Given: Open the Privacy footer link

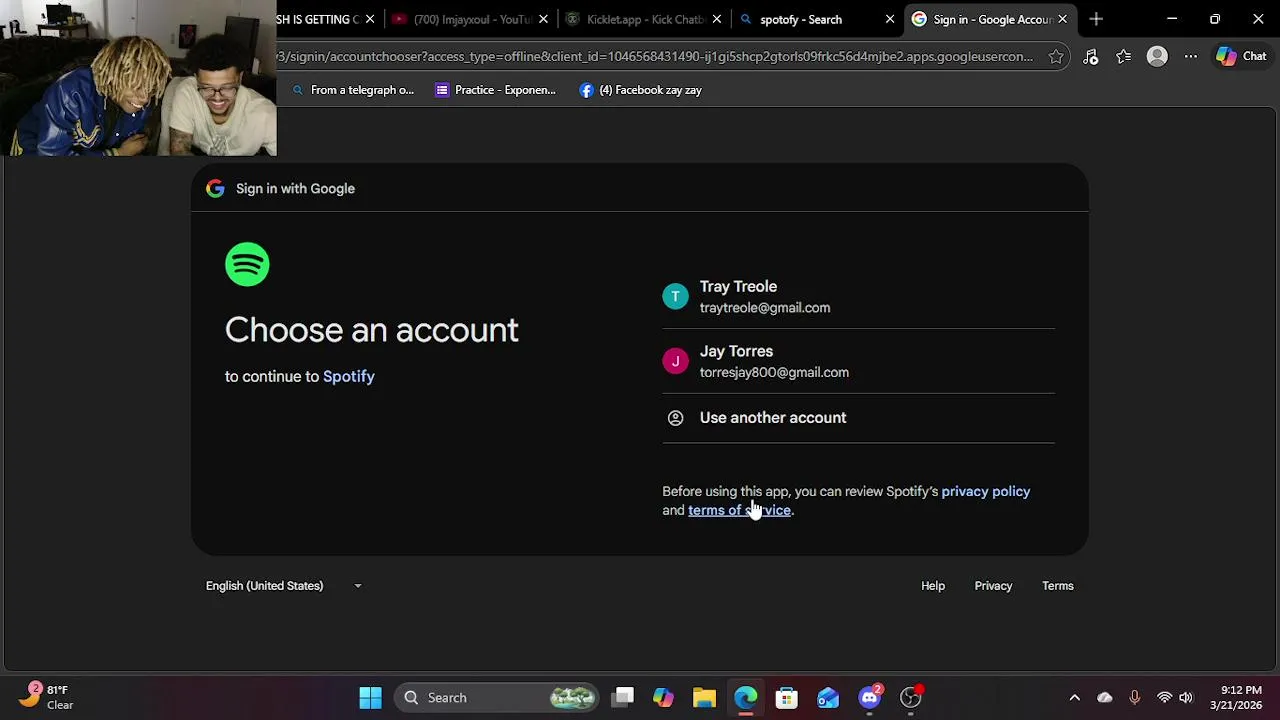Looking at the screenshot, I should pos(993,586).
